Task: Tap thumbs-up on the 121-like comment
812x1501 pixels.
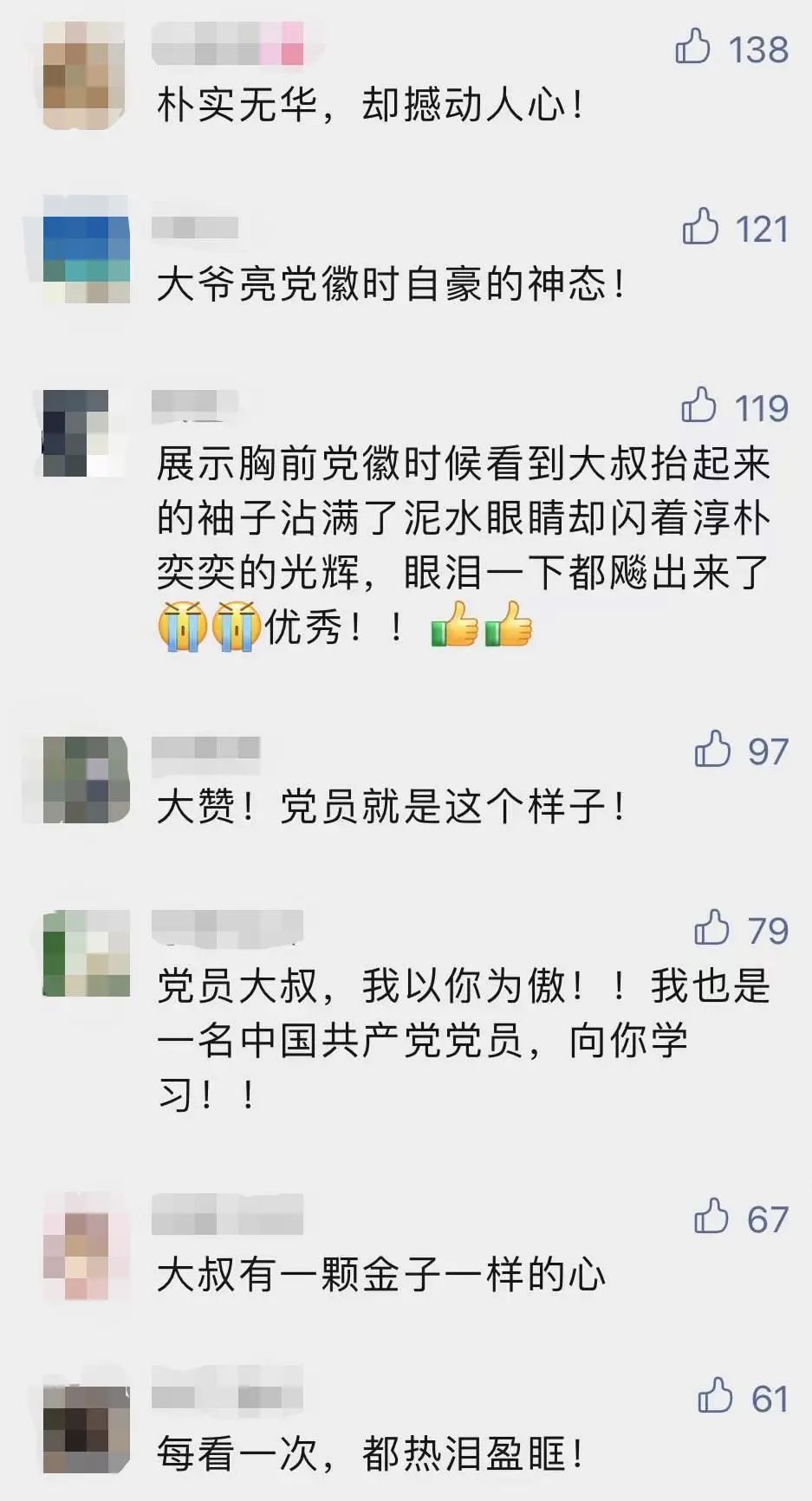Action: (700, 226)
